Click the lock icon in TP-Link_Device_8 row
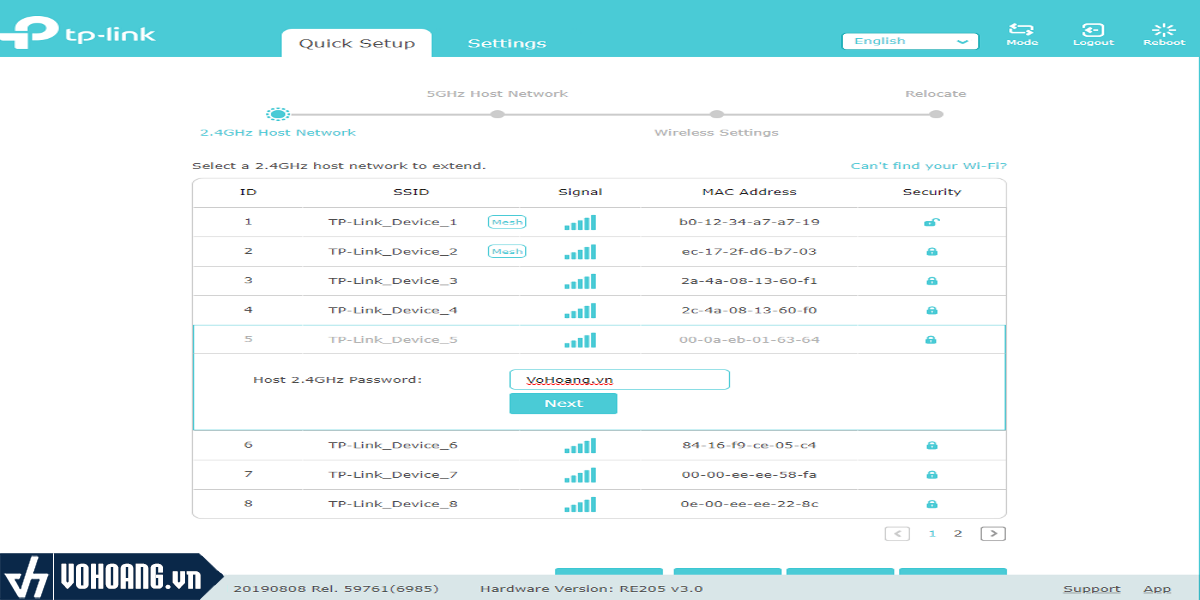 [931, 504]
